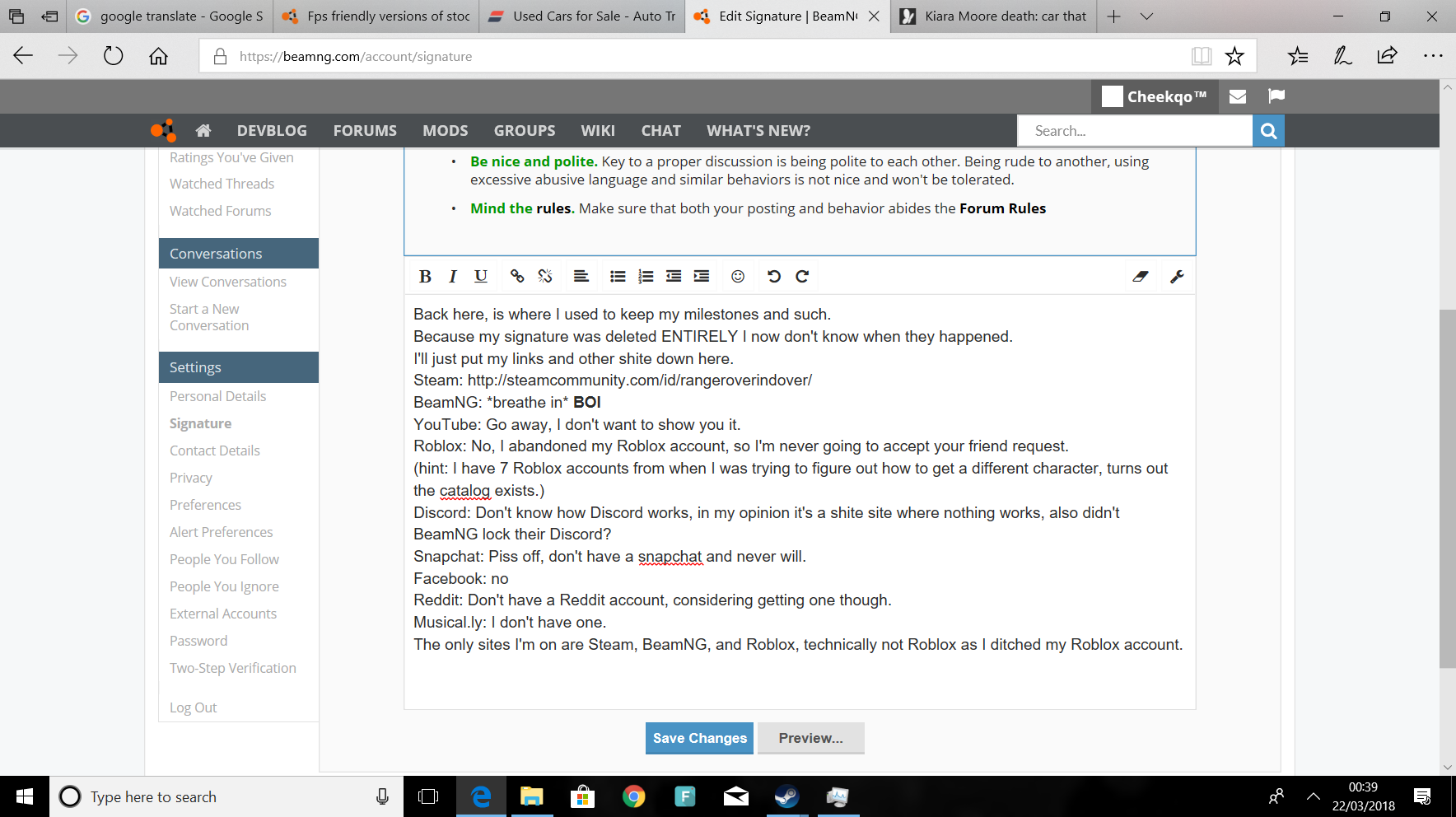Indent the selected text

[702, 277]
